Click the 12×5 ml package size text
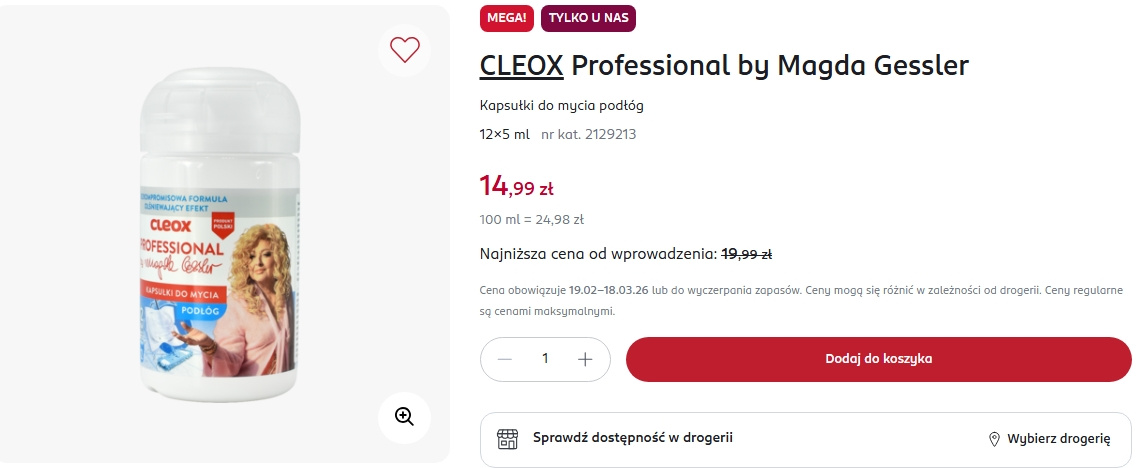The height and width of the screenshot is (468, 1139). [x=505, y=134]
